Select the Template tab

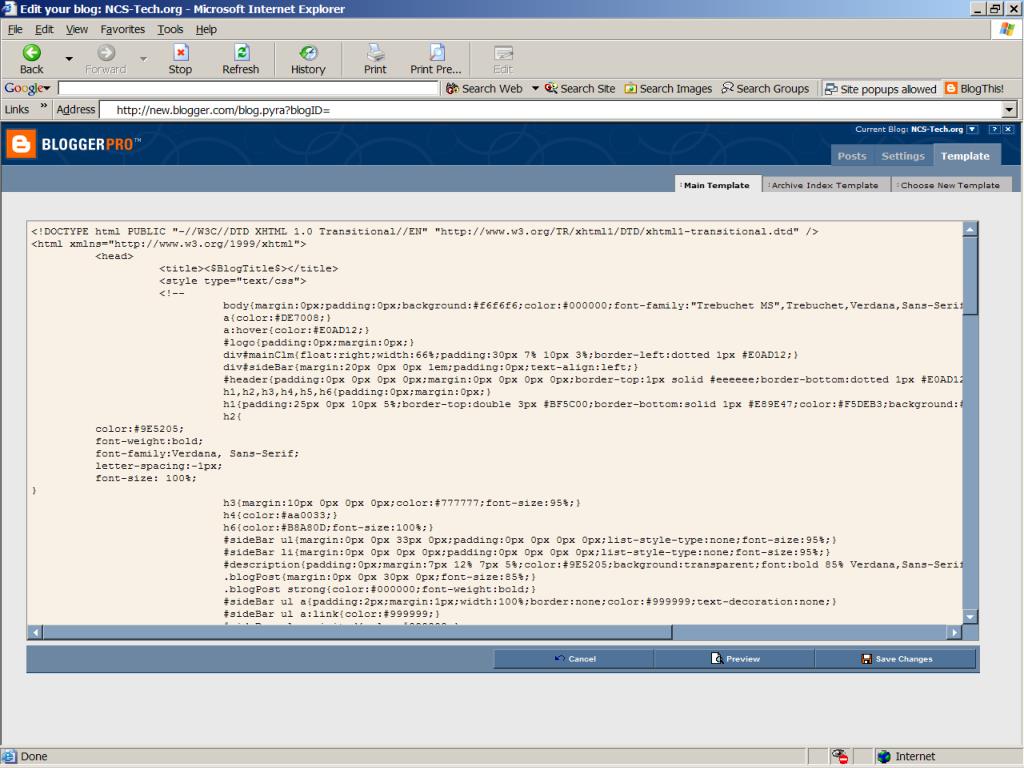pyautogui.click(x=965, y=156)
